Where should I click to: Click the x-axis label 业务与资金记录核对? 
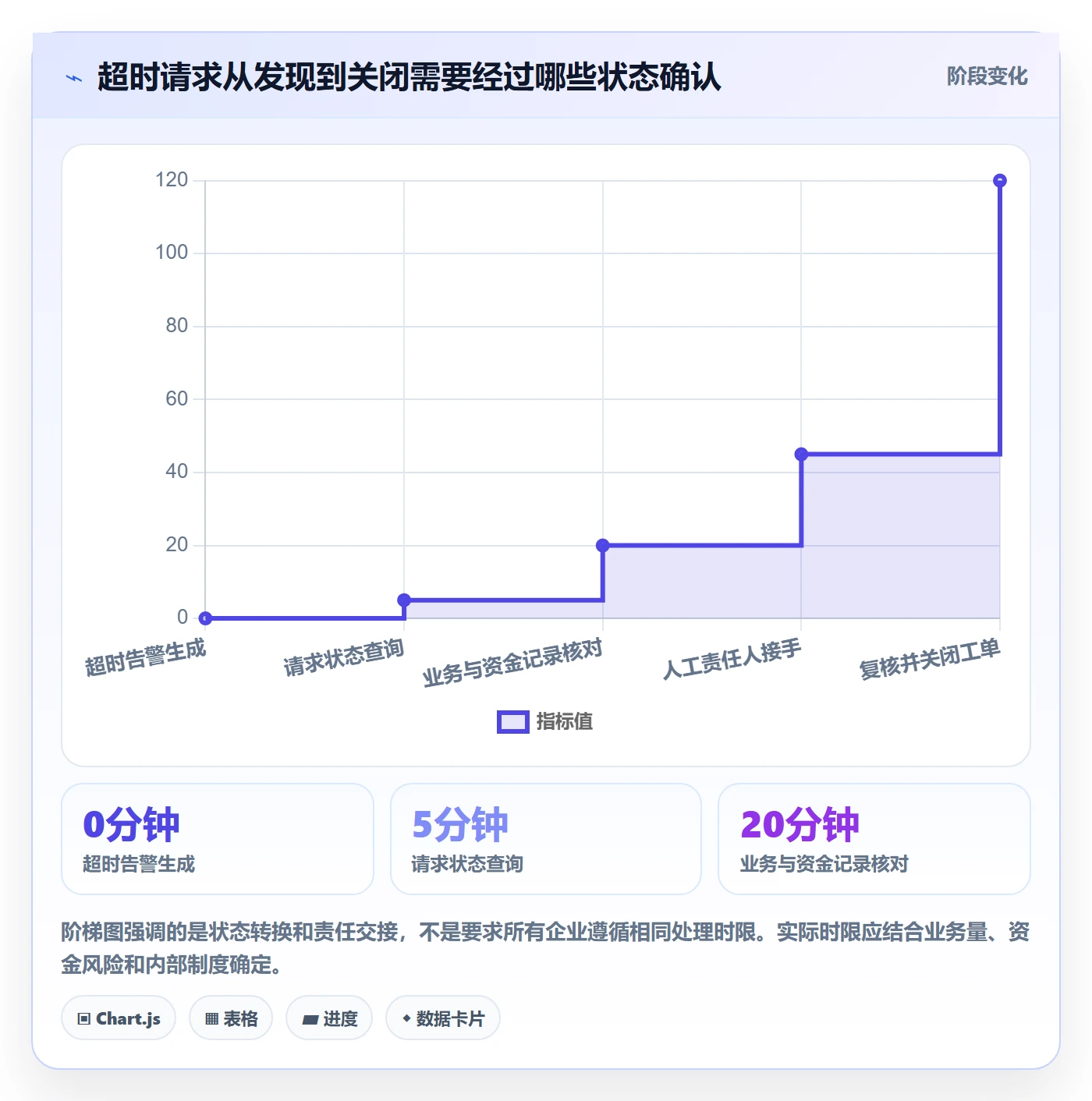pyautogui.click(x=512, y=663)
